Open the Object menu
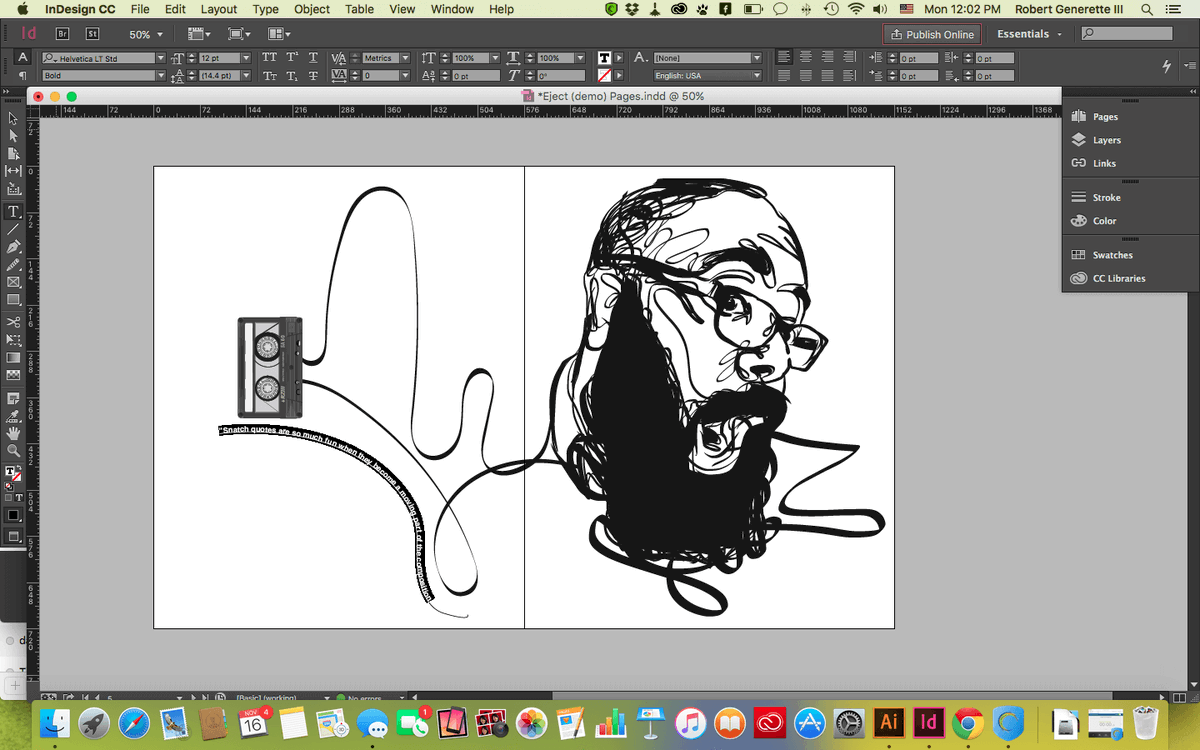 click(312, 9)
